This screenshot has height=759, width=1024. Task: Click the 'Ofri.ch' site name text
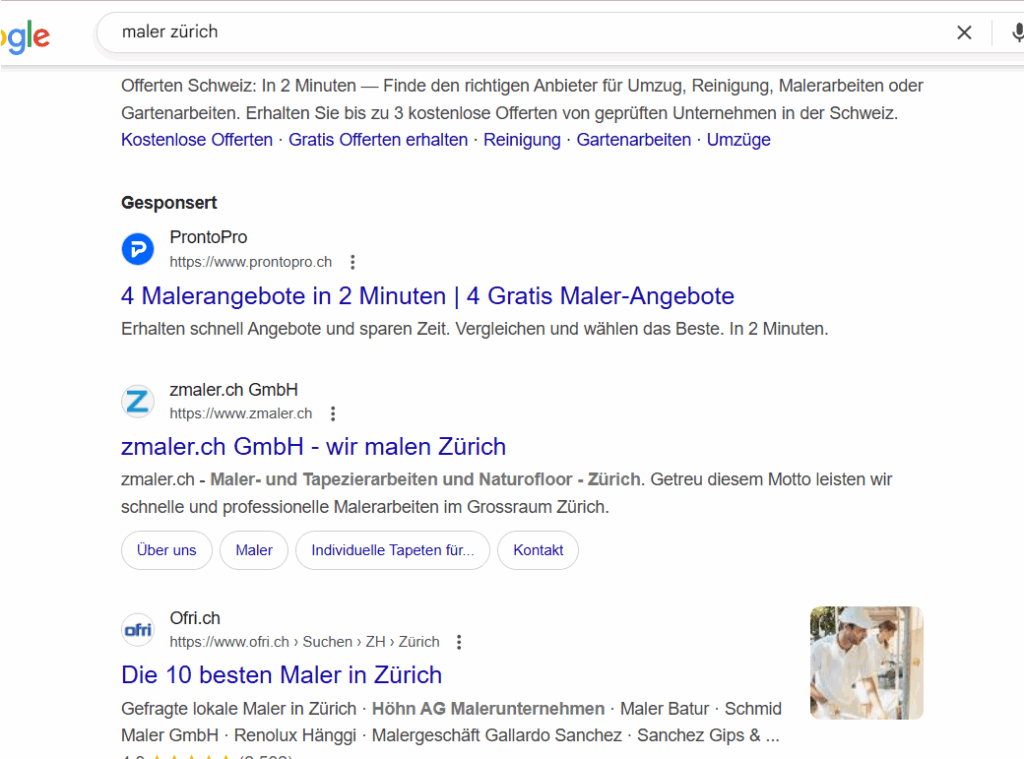pyautogui.click(x=195, y=618)
